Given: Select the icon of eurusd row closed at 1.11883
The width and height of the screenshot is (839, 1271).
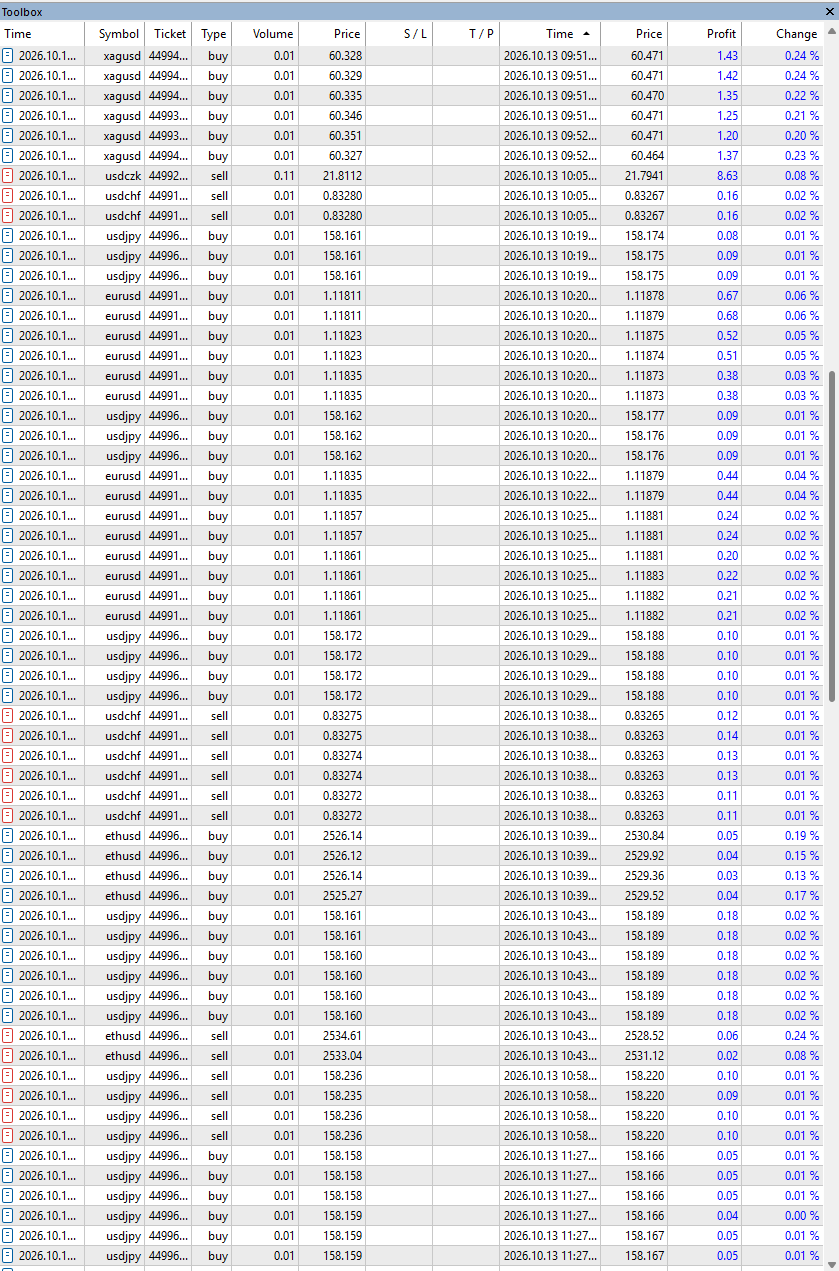Looking at the screenshot, I should (x=8, y=576).
